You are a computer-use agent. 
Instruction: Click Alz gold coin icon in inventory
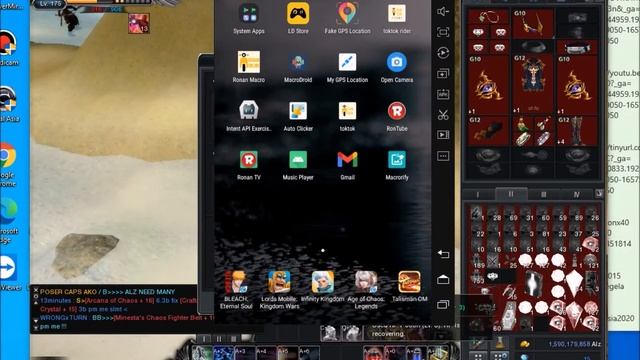click(524, 344)
